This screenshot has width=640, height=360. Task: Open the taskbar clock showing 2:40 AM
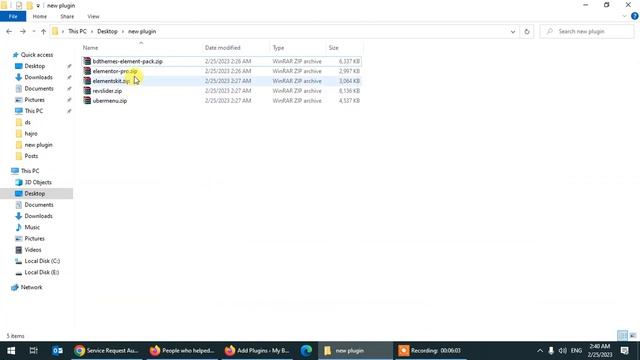click(600, 351)
